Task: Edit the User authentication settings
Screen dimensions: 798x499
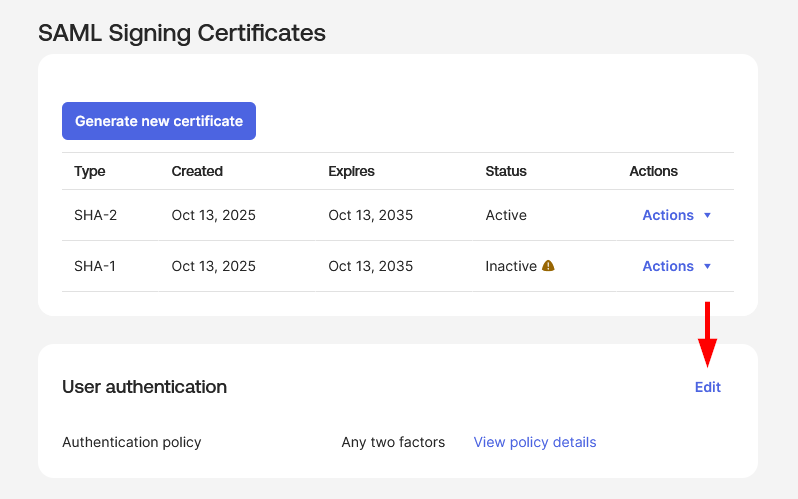Action: [707, 387]
